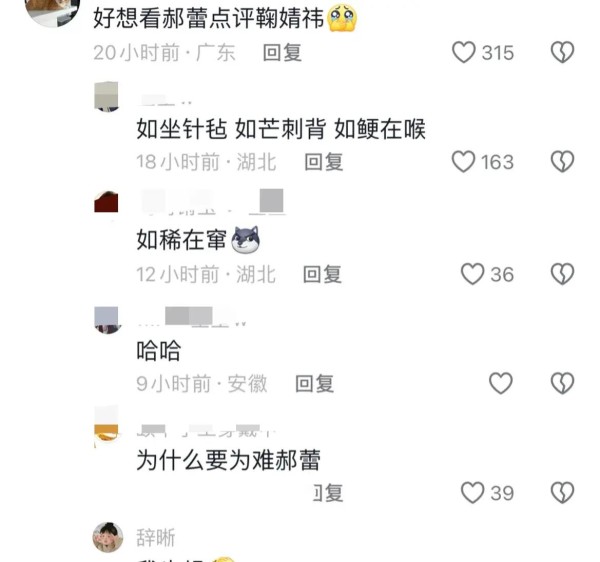Image resolution: width=600 pixels, height=562 pixels.
Task: Open avatar of the 如坐针毡 commenter
Action: click(106, 96)
